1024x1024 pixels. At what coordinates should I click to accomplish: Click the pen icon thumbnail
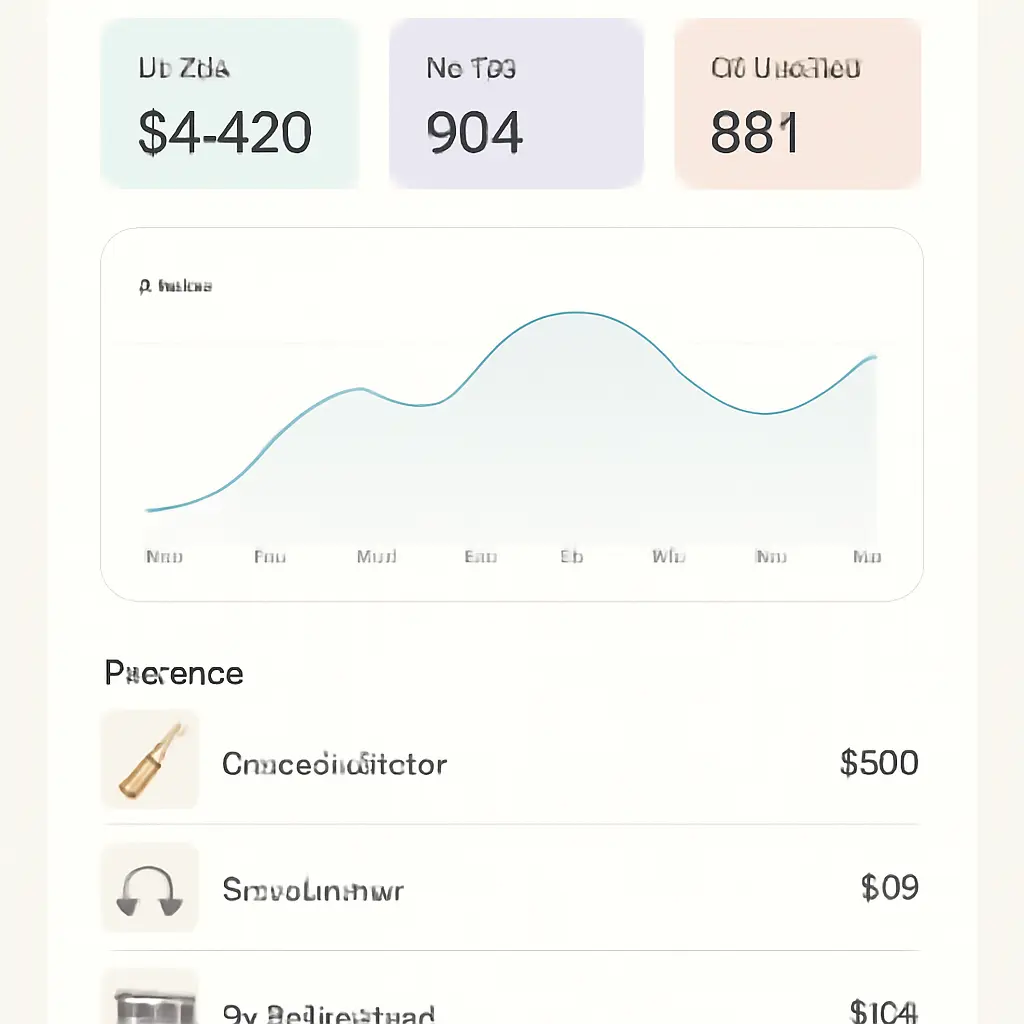tap(150, 760)
